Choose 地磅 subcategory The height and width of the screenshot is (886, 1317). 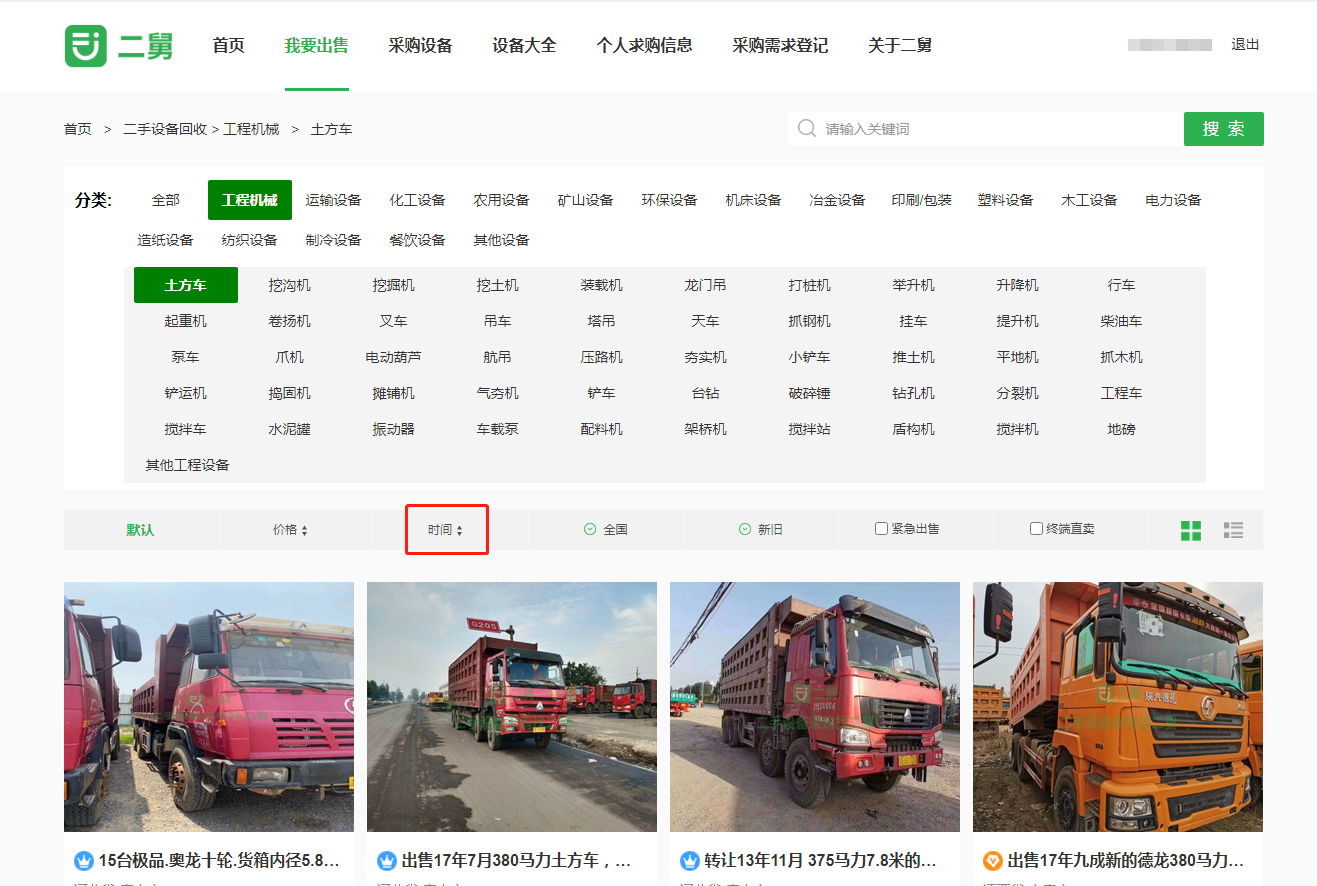1122,429
